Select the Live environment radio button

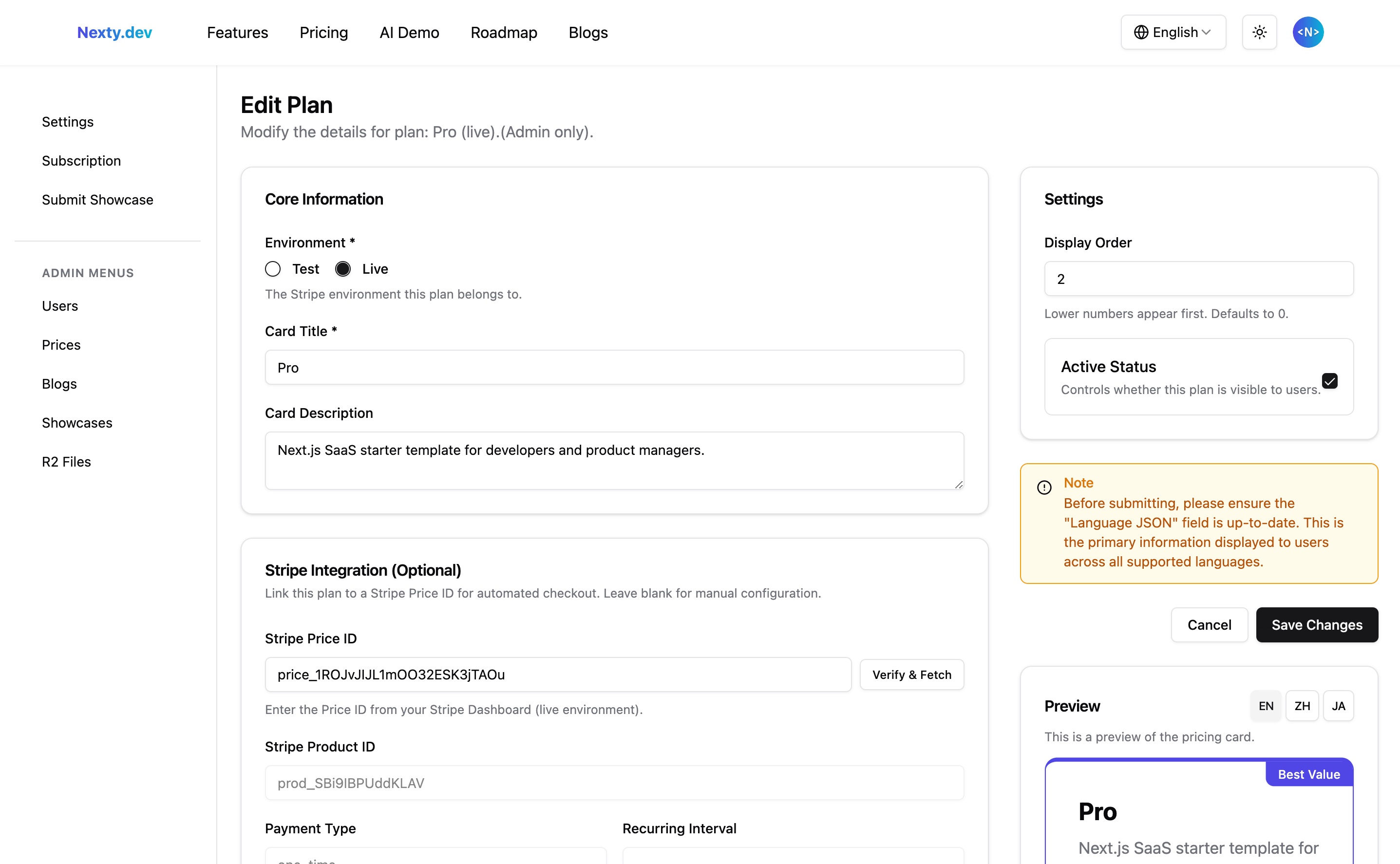[x=343, y=269]
